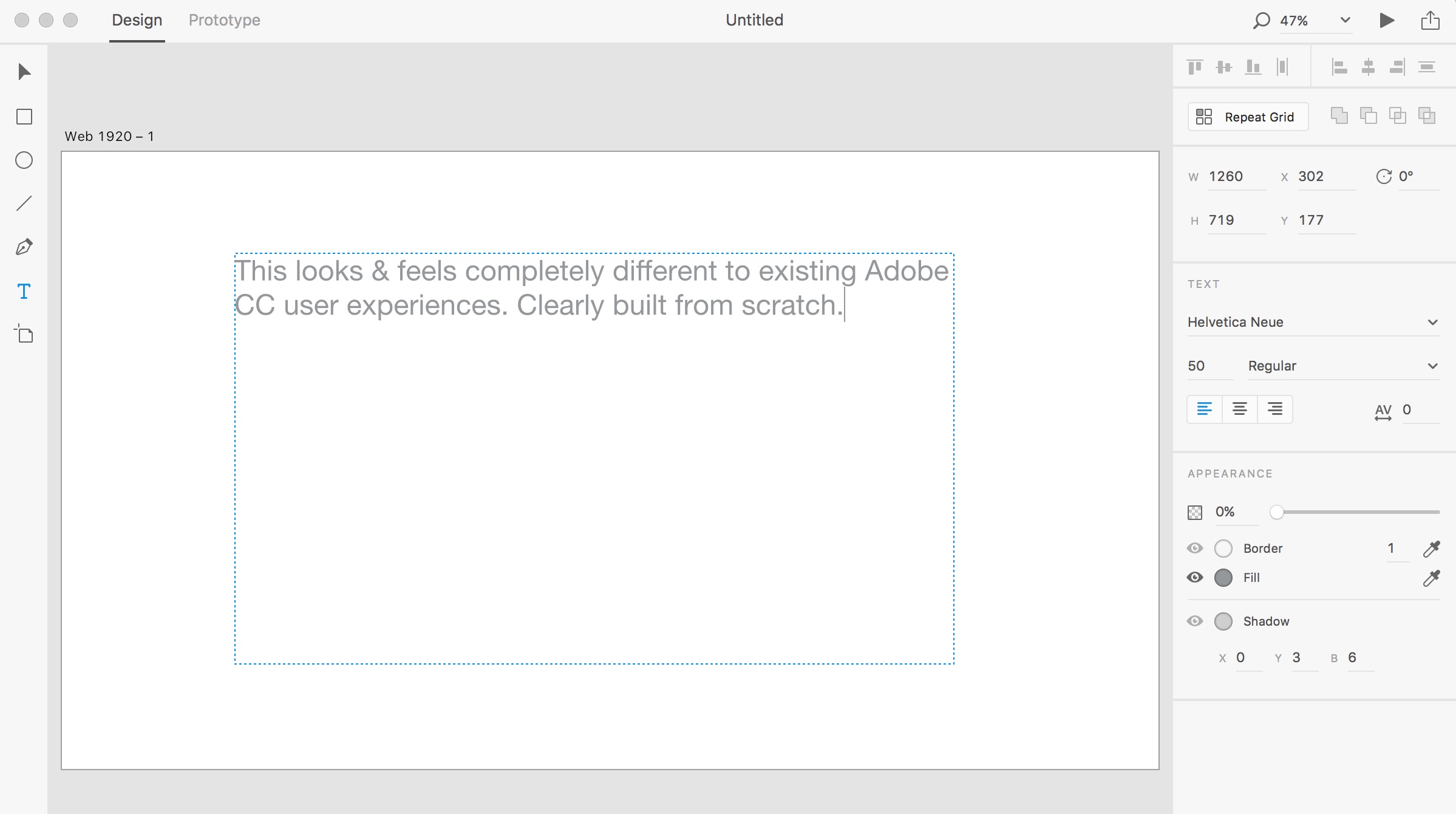The width and height of the screenshot is (1456, 814).
Task: Switch to the Design tab
Action: pyautogui.click(x=137, y=20)
